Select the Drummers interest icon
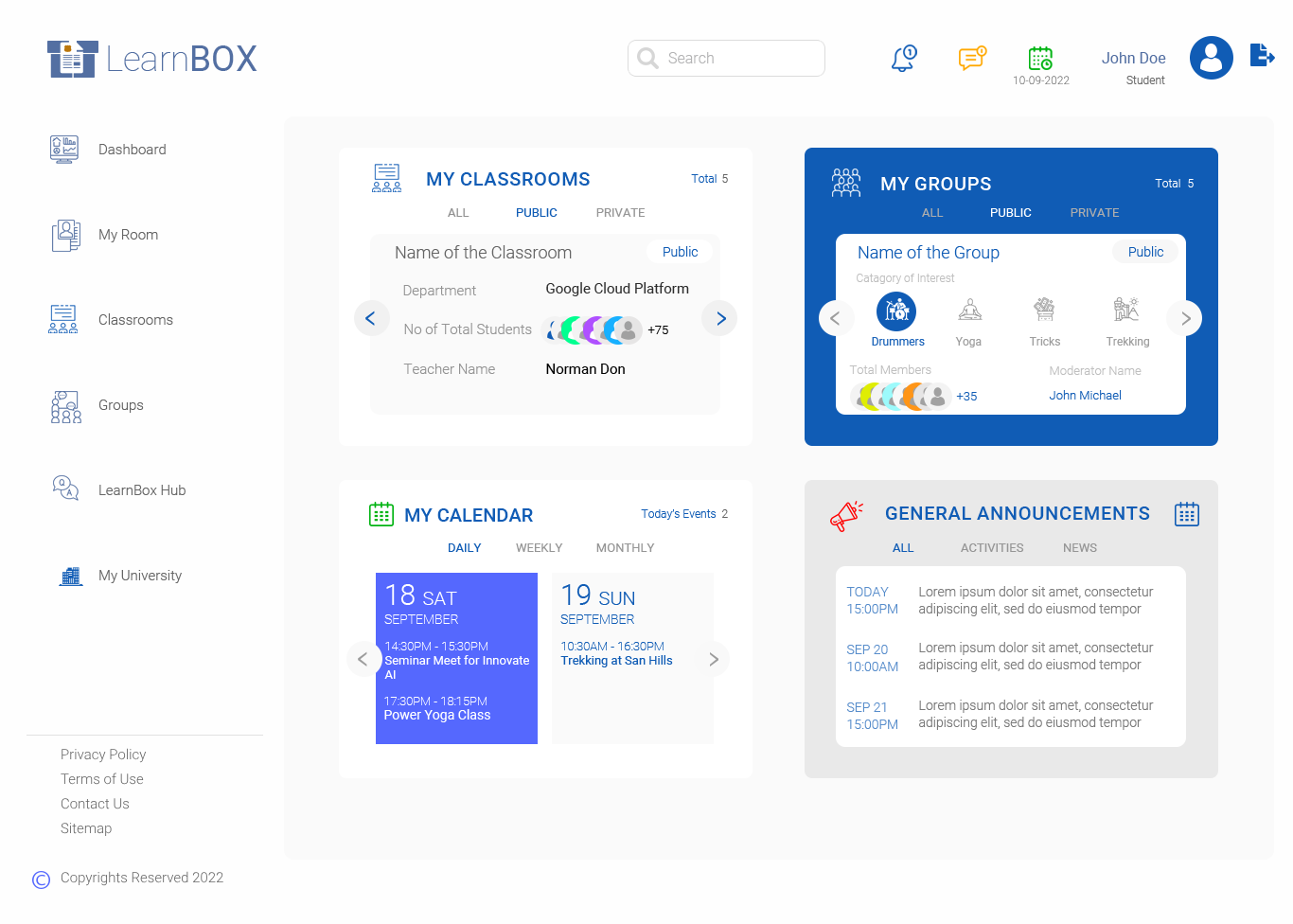The image size is (1293, 924). click(896, 310)
